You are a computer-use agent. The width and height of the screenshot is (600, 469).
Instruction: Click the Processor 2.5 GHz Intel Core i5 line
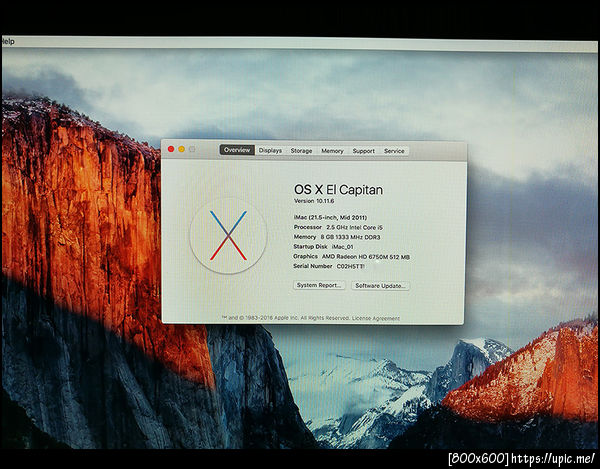pyautogui.click(x=338, y=227)
